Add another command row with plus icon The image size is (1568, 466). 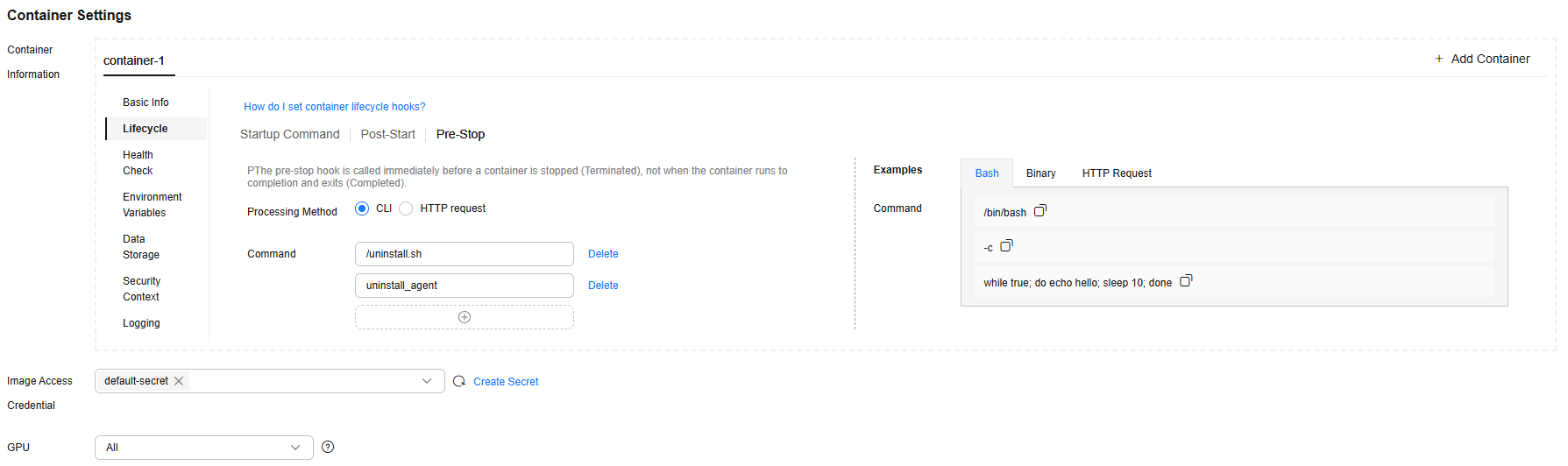coord(465,317)
